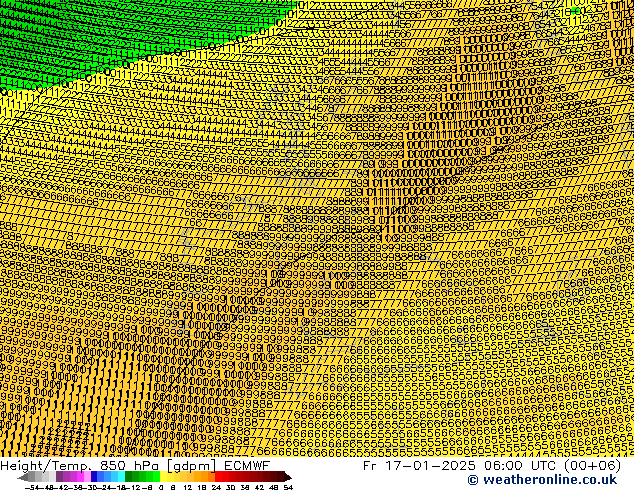Select the cyan swatch above the -18 label

(x=121, y=477)
